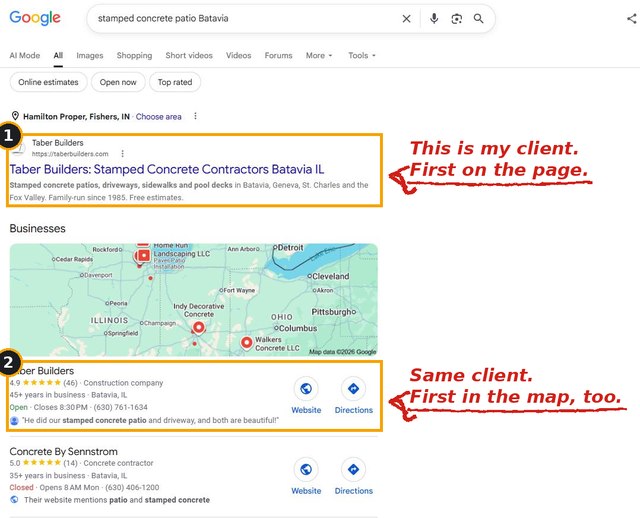Expand the More dropdown
The image size is (640, 518).
coord(319,56)
